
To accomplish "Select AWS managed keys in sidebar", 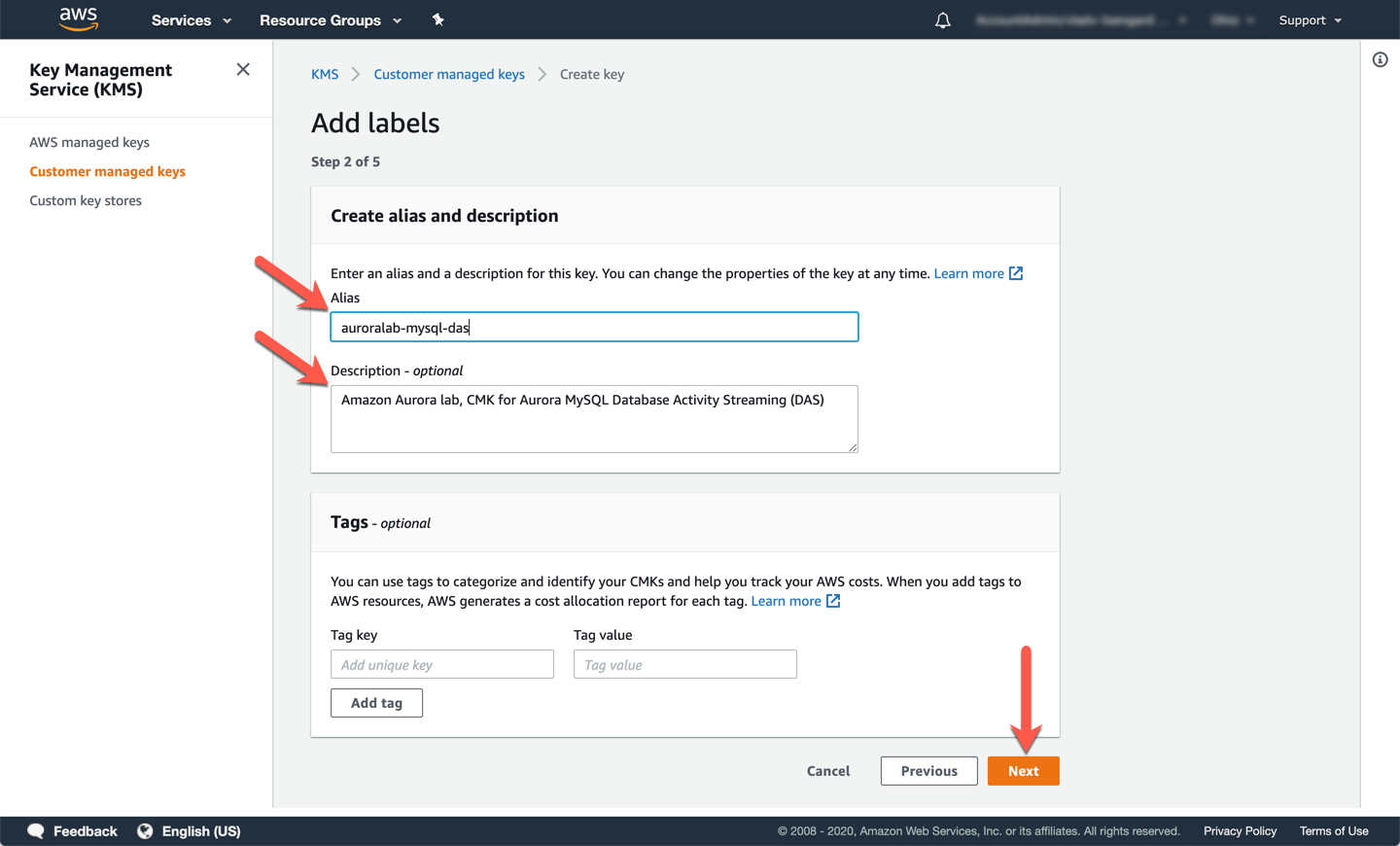I will pyautogui.click(x=89, y=142).
